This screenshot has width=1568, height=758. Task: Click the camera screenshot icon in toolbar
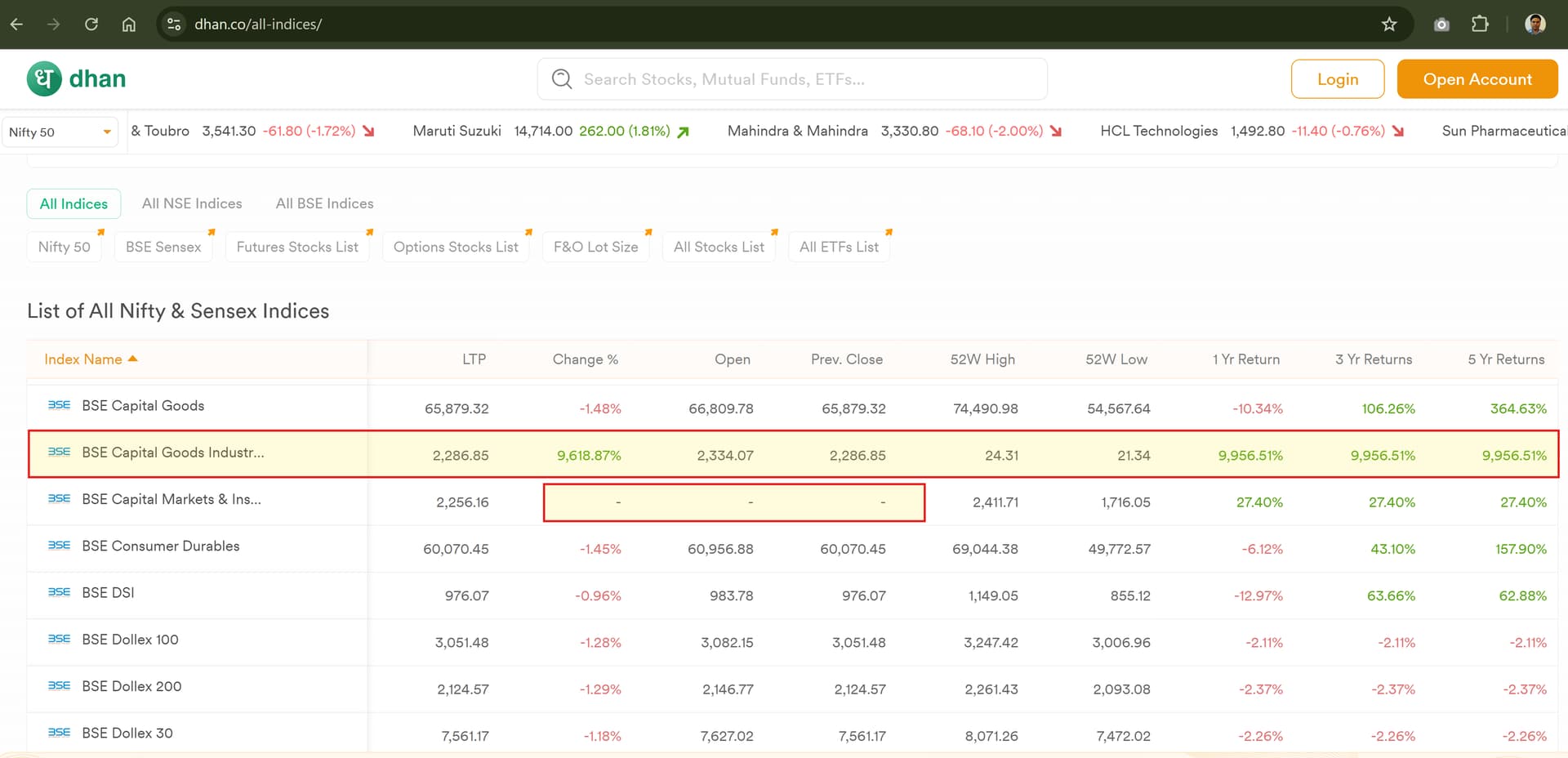[x=1441, y=25]
